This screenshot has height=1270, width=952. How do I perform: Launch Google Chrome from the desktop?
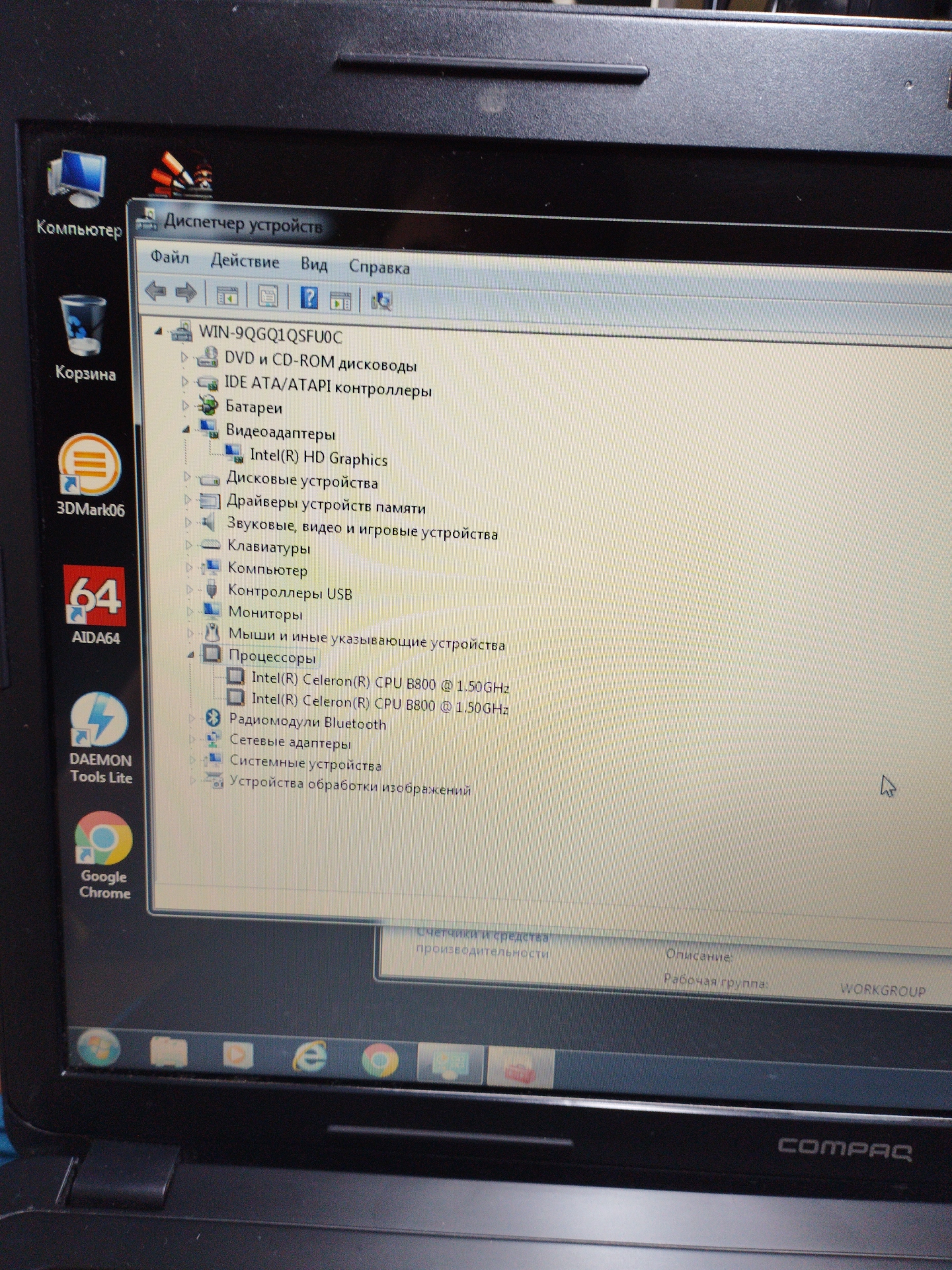[104, 855]
